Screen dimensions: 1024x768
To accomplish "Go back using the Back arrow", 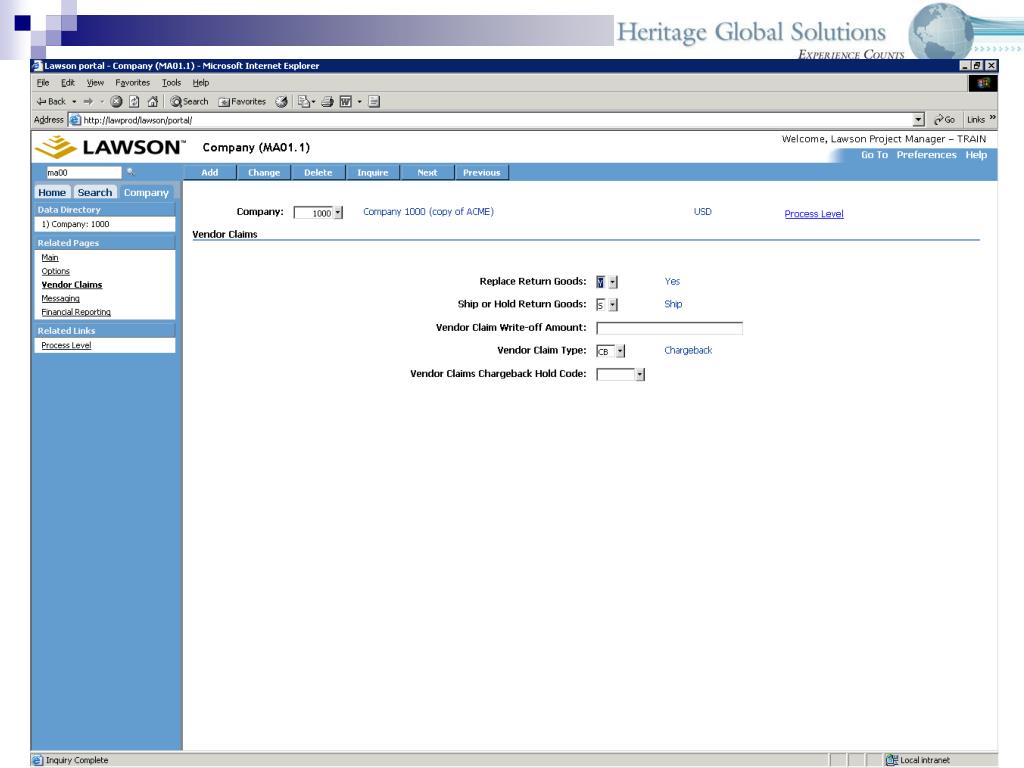I will (51, 101).
